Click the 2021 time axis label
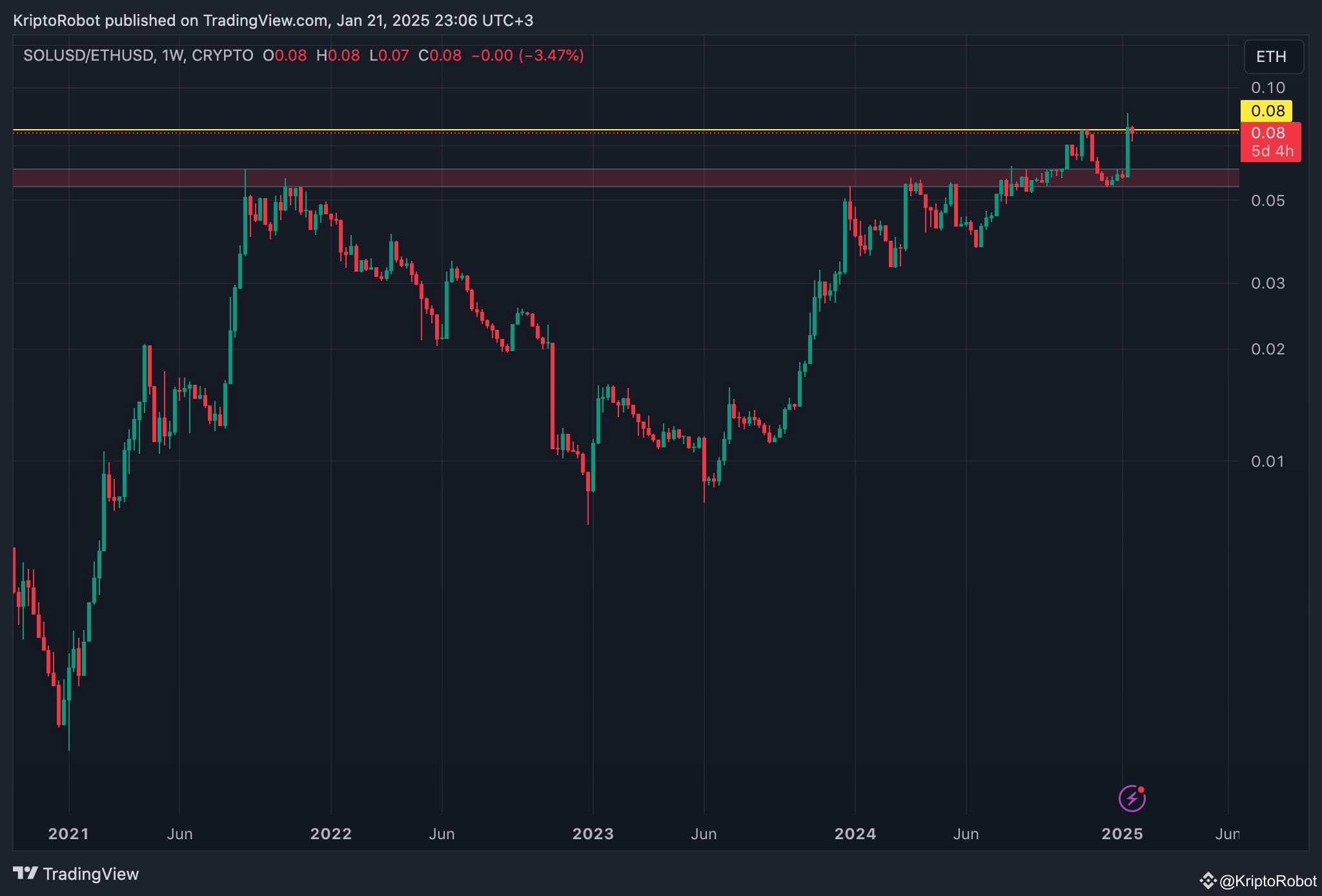The height and width of the screenshot is (896, 1322). pos(68,834)
